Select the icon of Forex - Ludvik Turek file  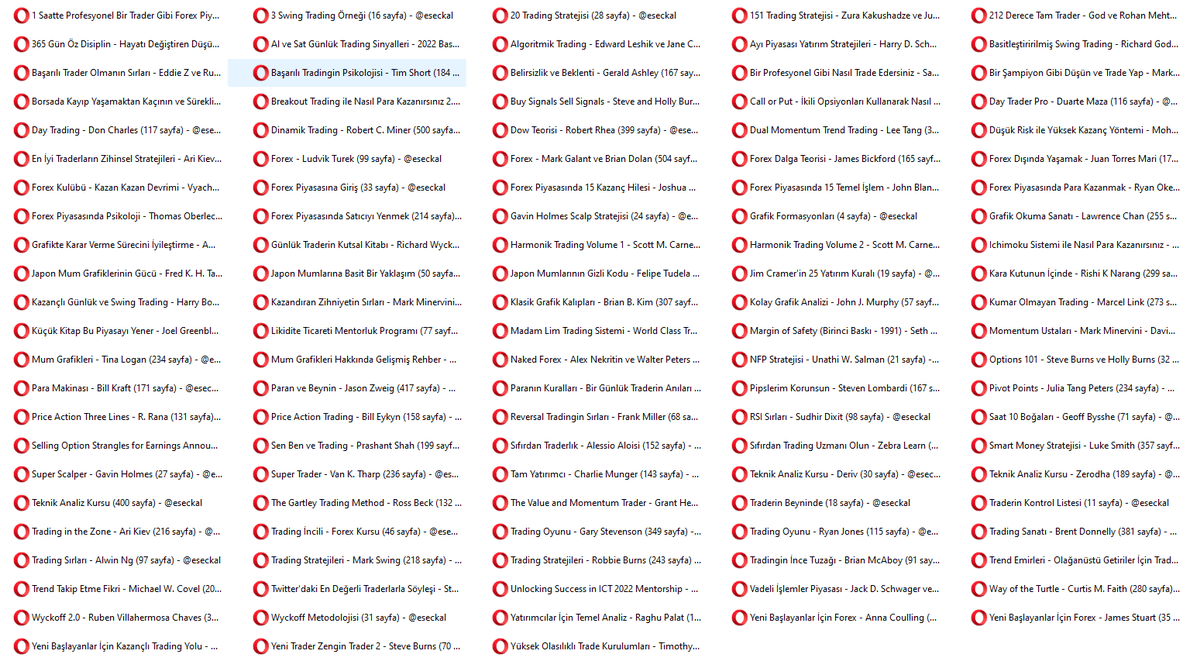click(261, 159)
